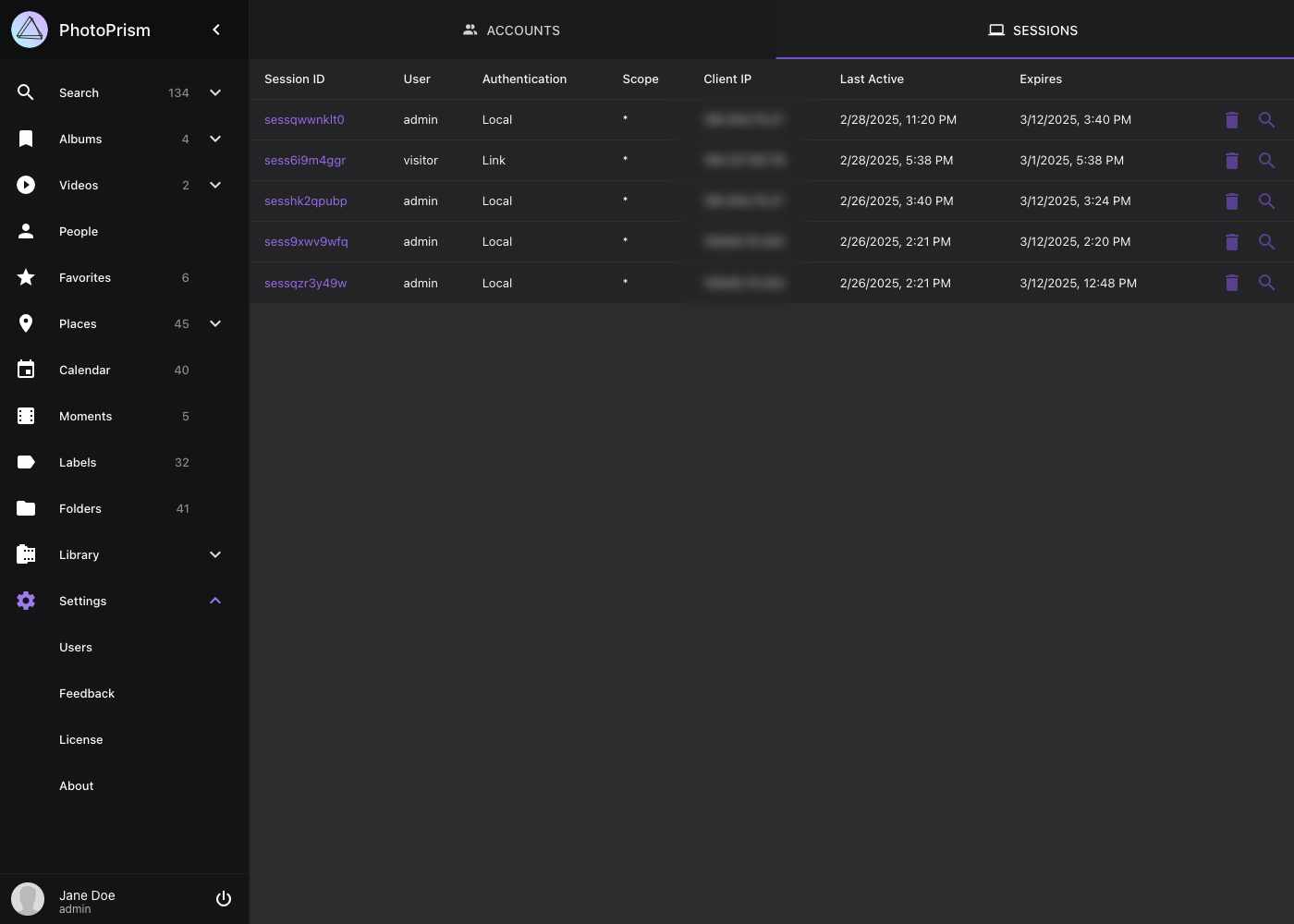1294x924 pixels.
Task: Expand the Albums section chevron
Action: tap(215, 139)
